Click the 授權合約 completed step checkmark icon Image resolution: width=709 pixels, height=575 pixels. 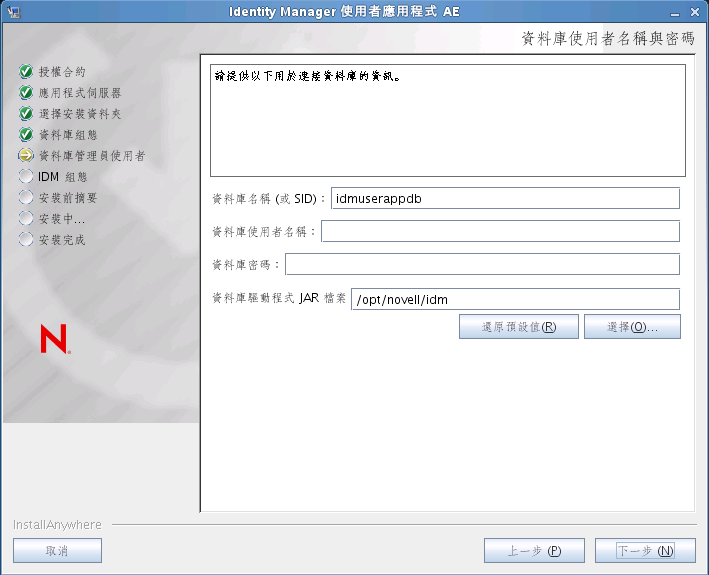tap(26, 71)
